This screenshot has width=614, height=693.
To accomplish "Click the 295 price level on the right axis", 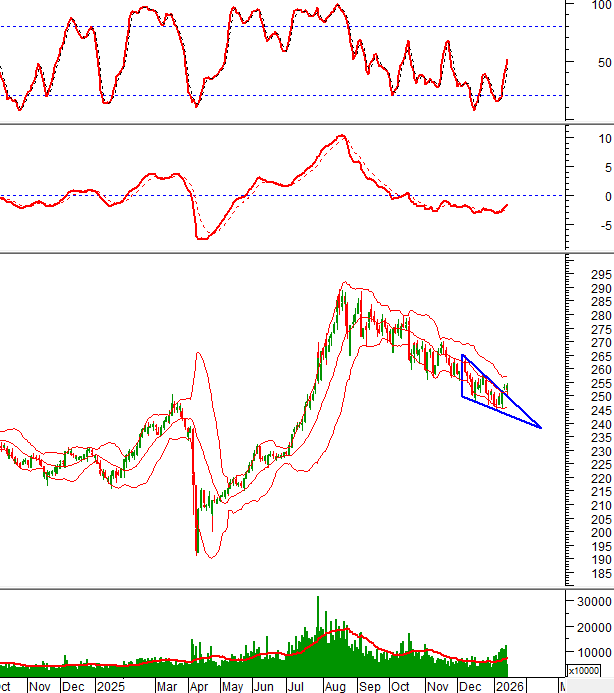I will 601,275.
